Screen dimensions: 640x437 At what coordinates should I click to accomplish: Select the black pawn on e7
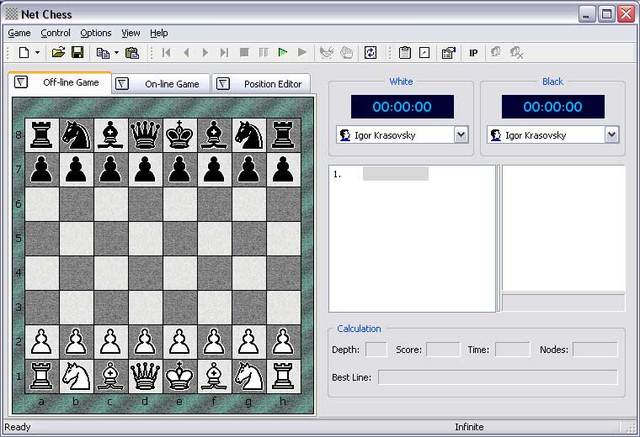179,170
